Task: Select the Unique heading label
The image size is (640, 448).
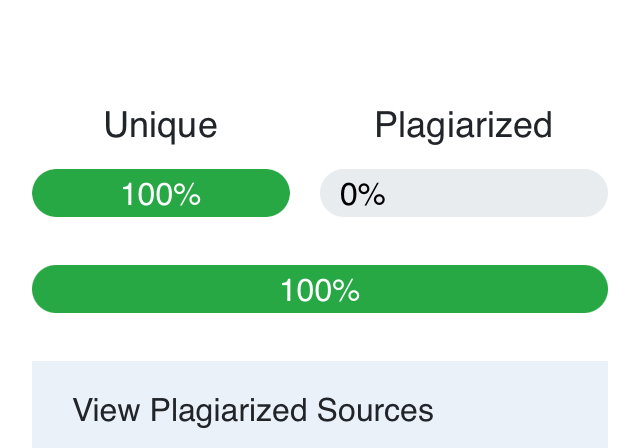Action: (161, 126)
